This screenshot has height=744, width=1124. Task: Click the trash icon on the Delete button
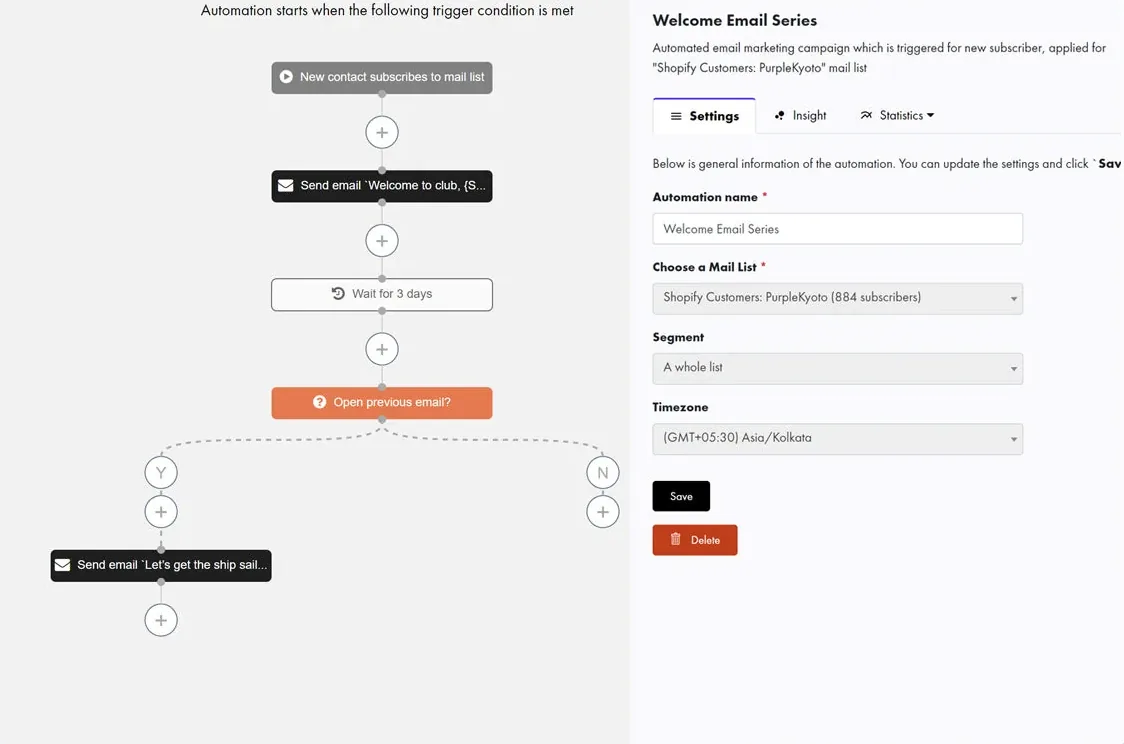675,539
